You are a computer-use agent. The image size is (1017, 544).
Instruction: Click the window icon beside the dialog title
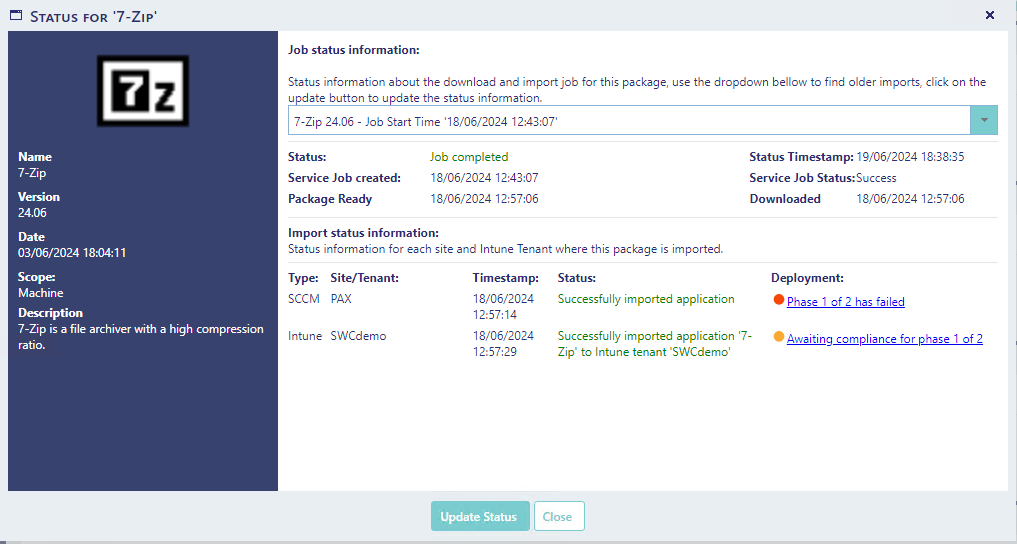tap(16, 15)
